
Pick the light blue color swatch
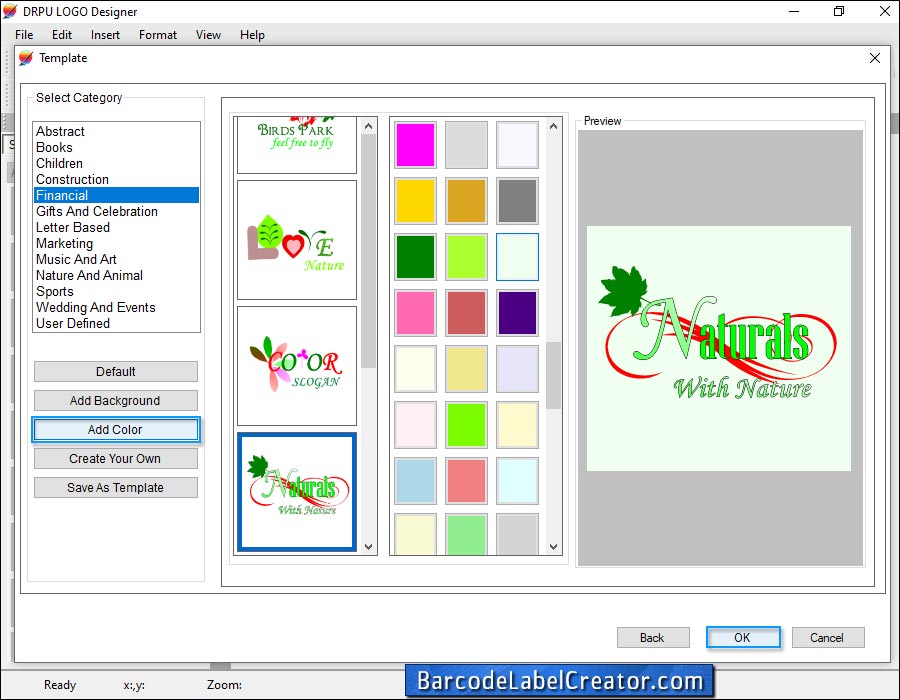415,481
